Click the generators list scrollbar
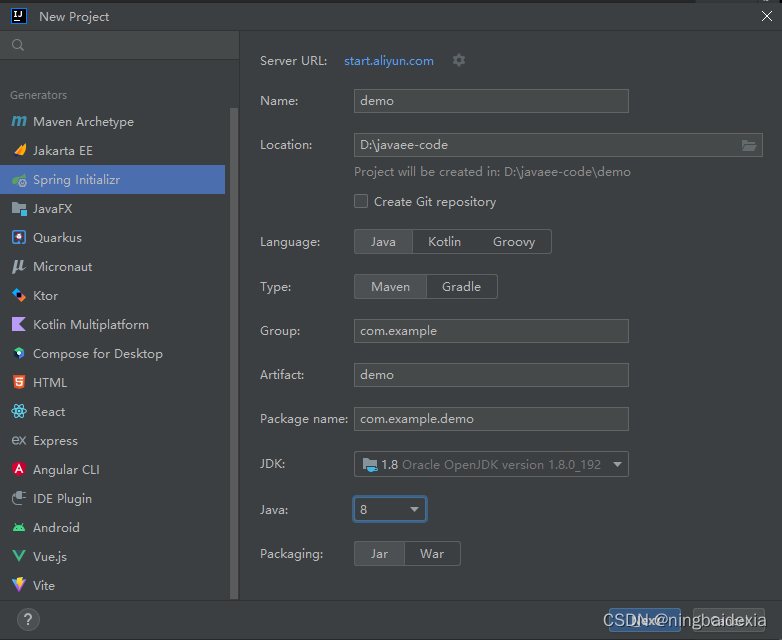782x640 pixels. (x=234, y=353)
